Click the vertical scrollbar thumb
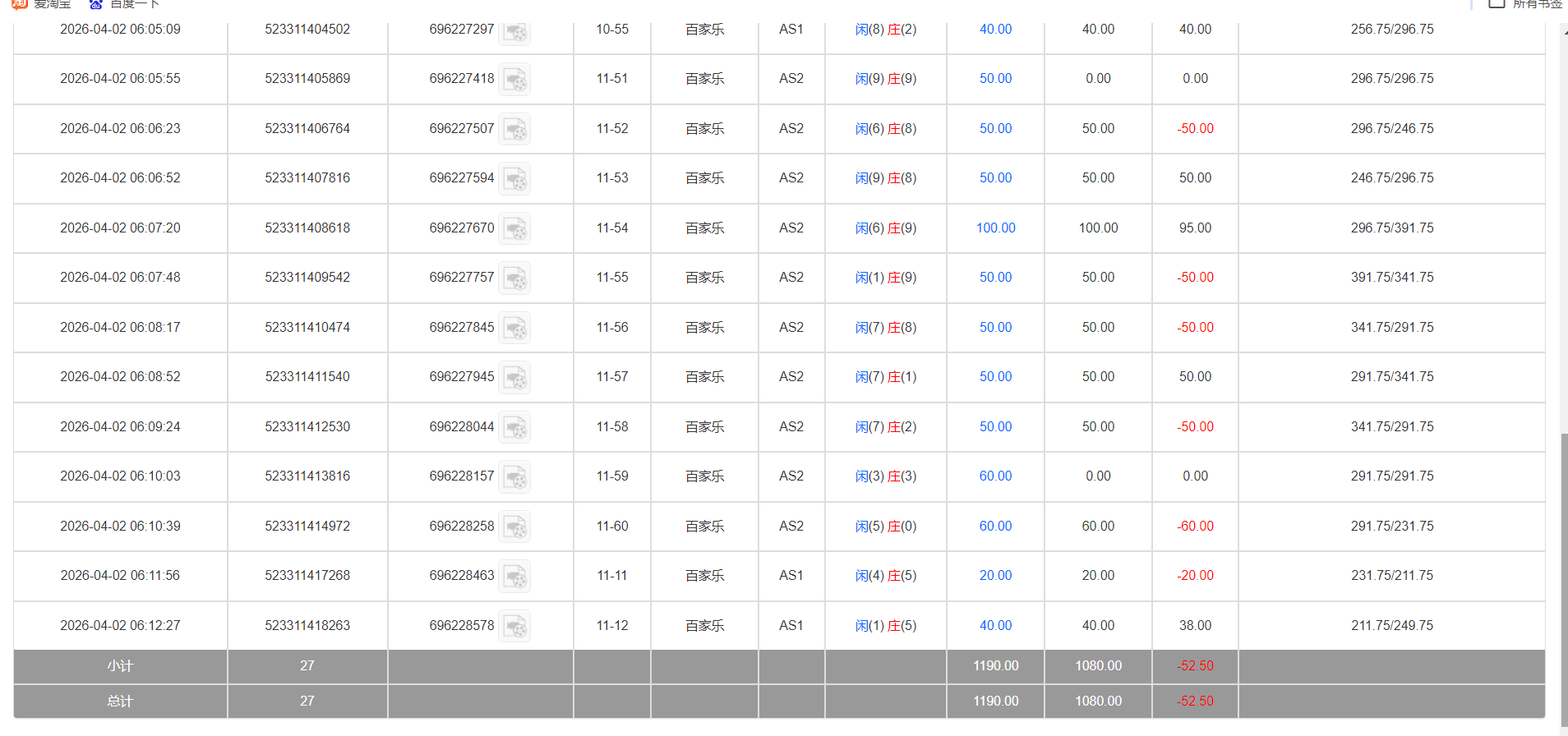The width and height of the screenshot is (1568, 736). (1564, 575)
